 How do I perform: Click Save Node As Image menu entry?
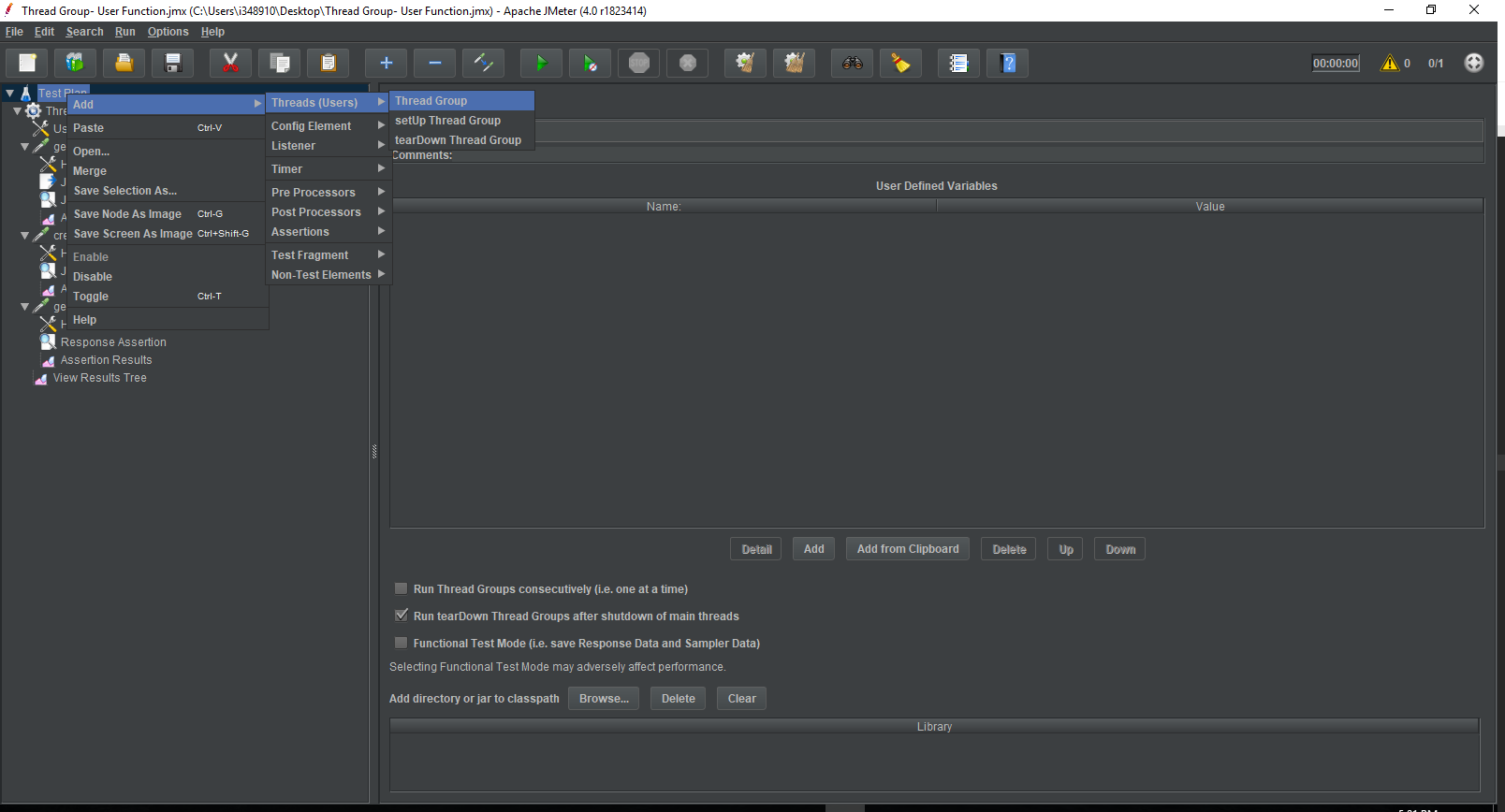tap(168, 214)
